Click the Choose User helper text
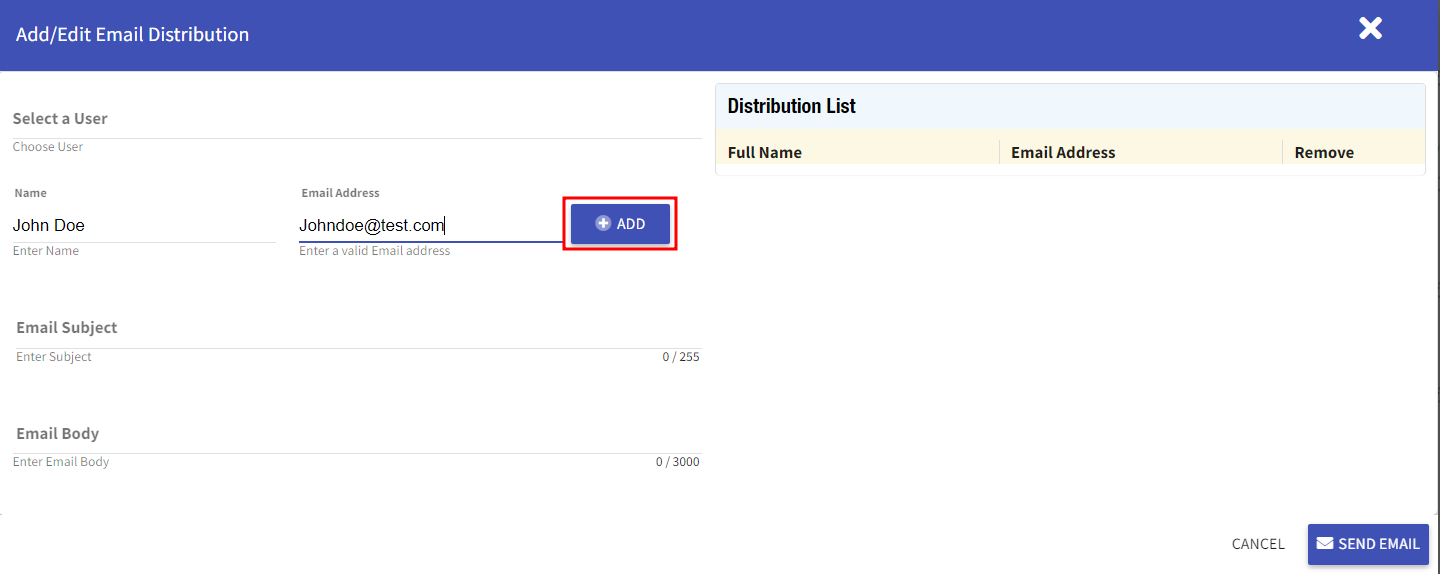The image size is (1440, 574). 48,147
